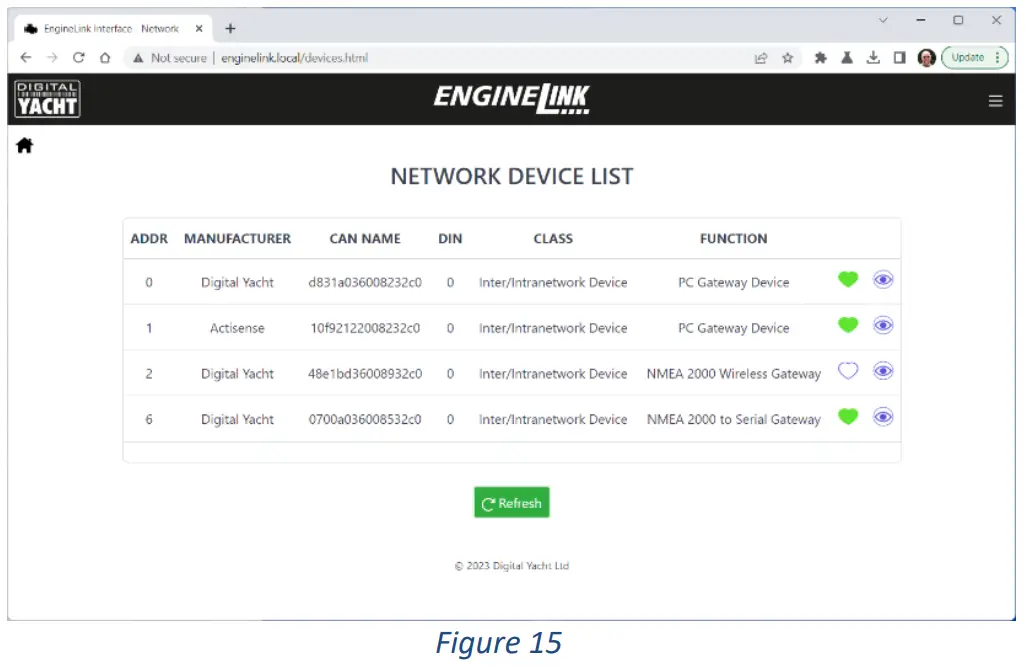
Task: View the Wireless Gateway with its eye icon
Action: [x=883, y=371]
